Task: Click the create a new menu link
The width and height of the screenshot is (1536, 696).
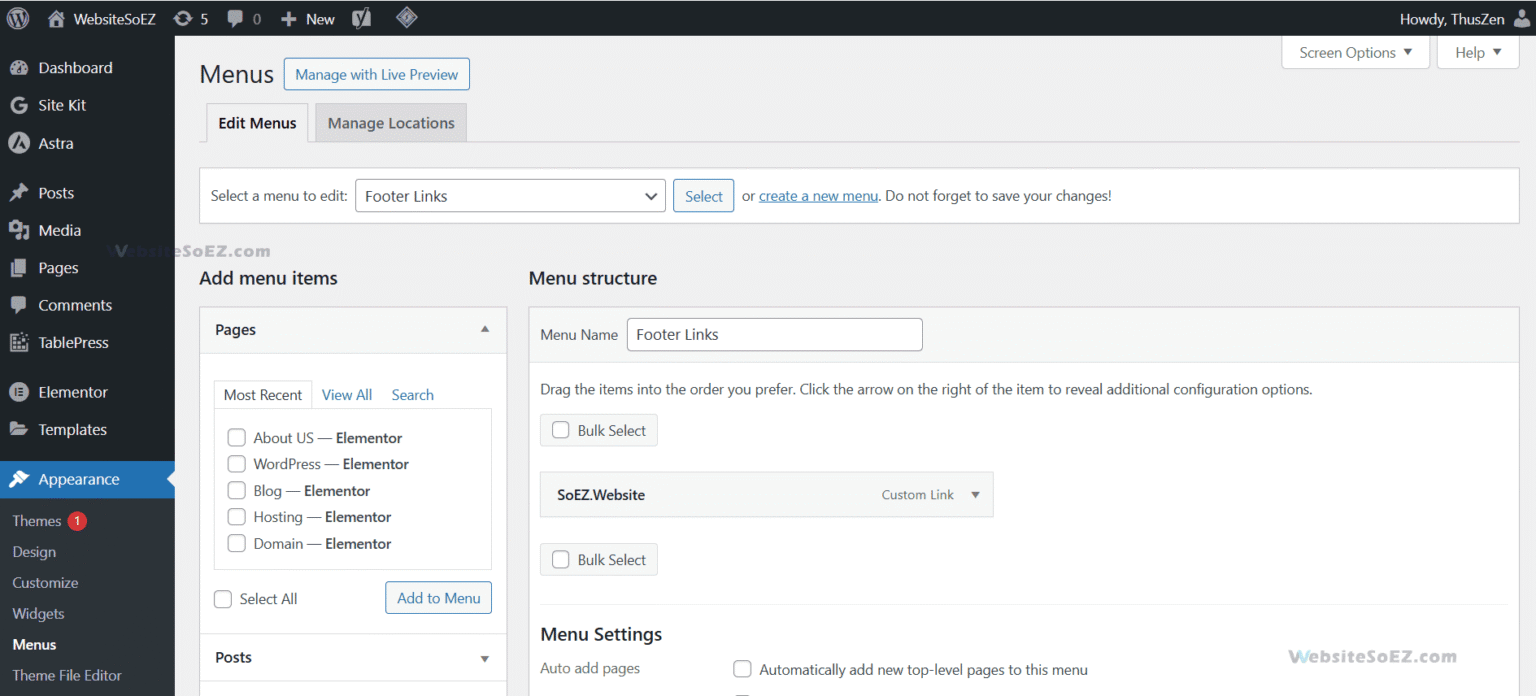Action: pos(818,195)
